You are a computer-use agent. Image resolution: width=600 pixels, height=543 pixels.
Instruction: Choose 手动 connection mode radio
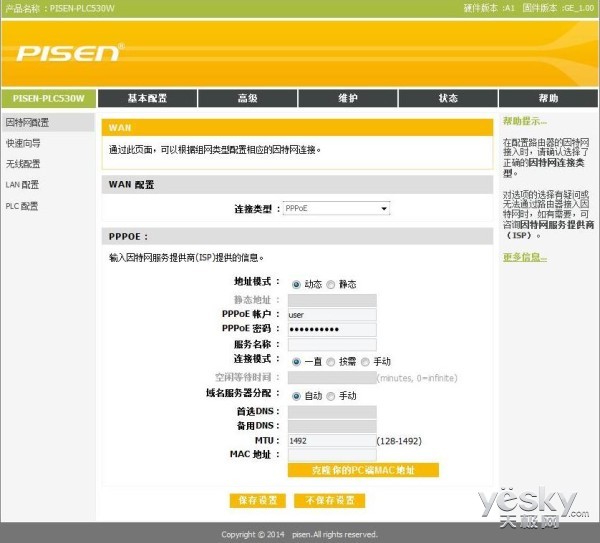point(365,362)
